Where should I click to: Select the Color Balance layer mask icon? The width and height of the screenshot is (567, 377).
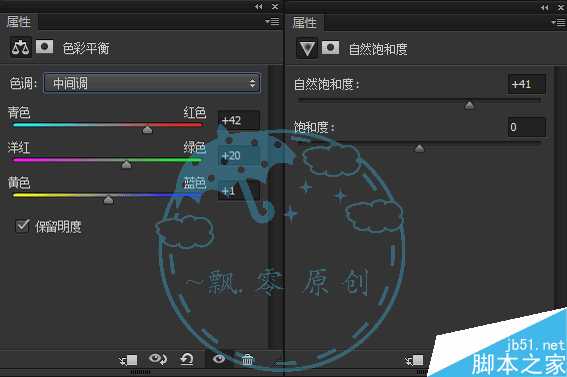44,47
